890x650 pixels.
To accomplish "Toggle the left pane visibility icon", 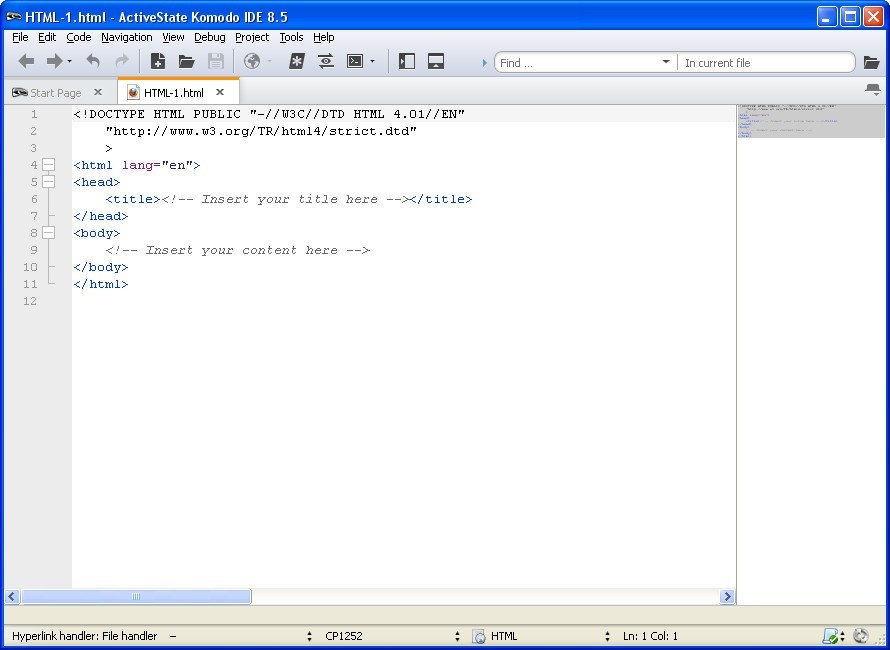I will coord(407,61).
